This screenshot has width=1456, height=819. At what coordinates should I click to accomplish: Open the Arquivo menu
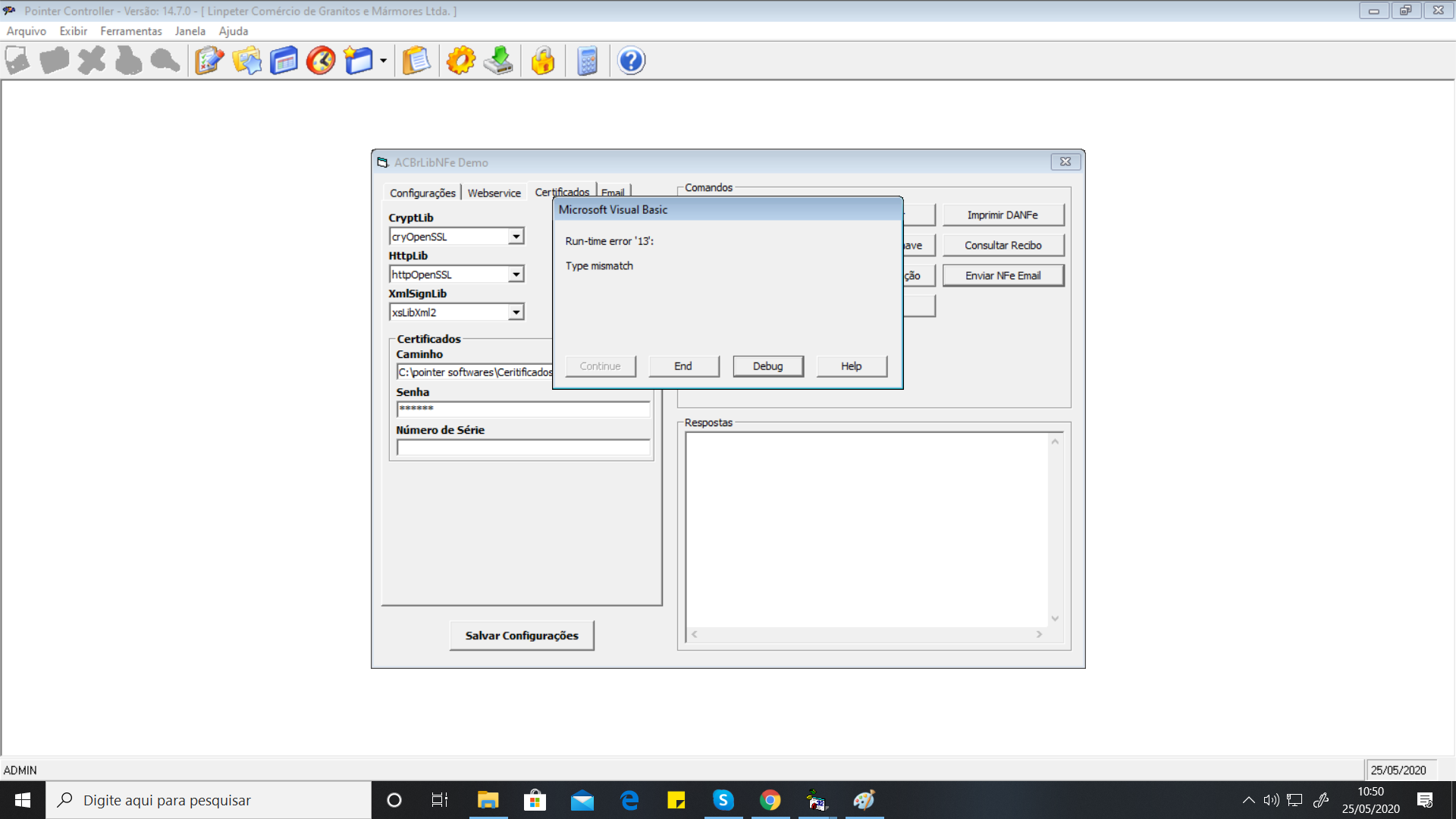click(27, 31)
